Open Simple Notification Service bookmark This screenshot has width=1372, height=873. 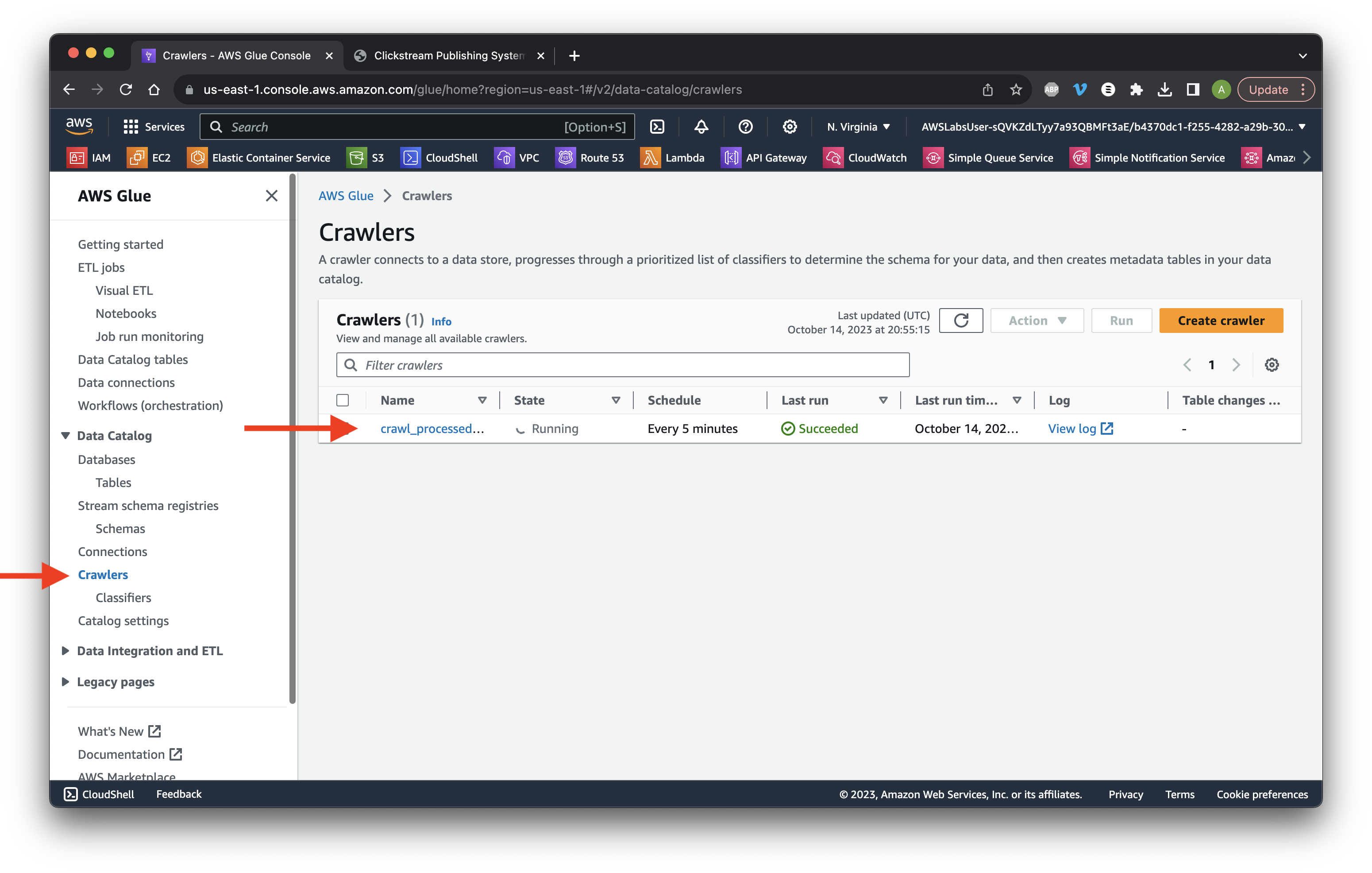pyautogui.click(x=1148, y=158)
